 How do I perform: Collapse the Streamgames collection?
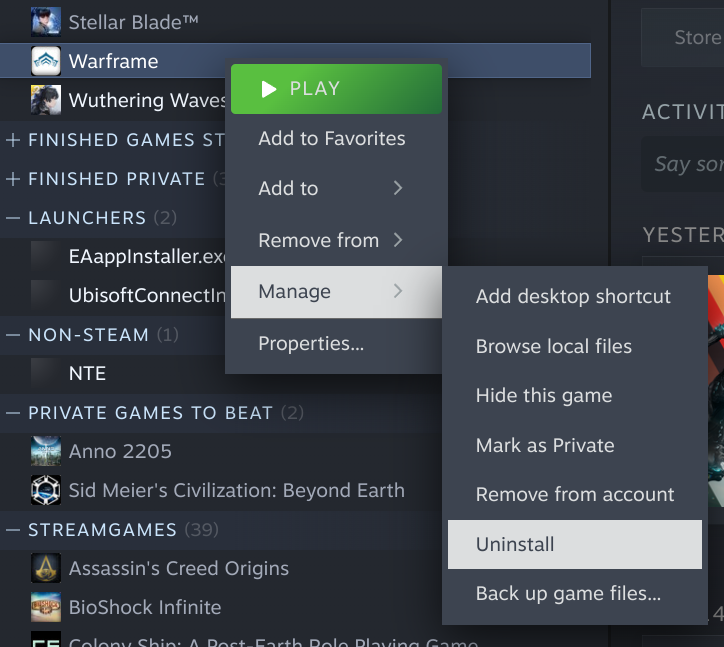click(13, 530)
